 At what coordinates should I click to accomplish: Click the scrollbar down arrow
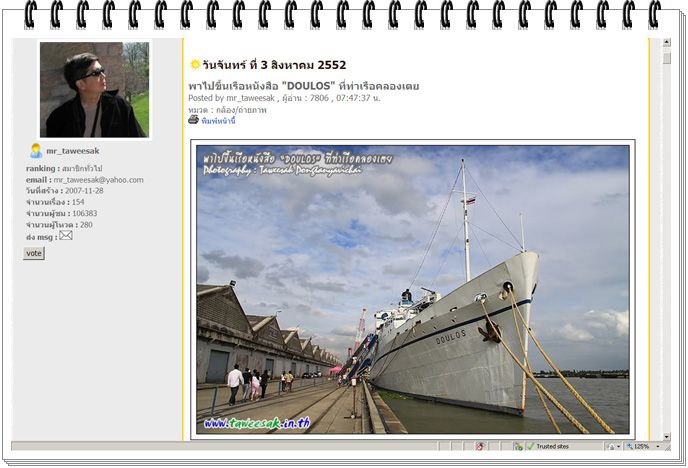click(667, 437)
